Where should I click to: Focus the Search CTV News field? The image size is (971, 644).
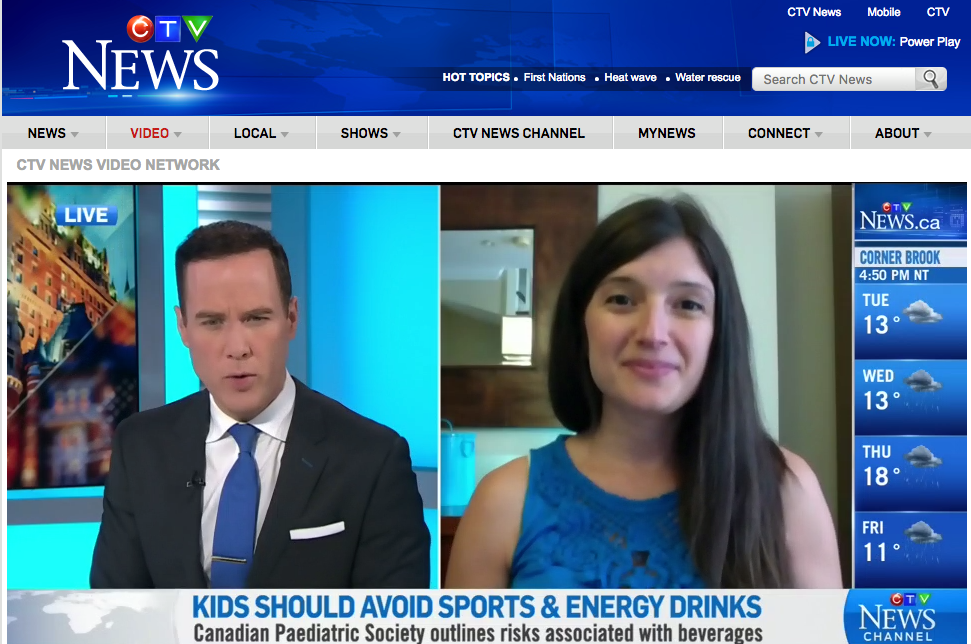(834, 79)
